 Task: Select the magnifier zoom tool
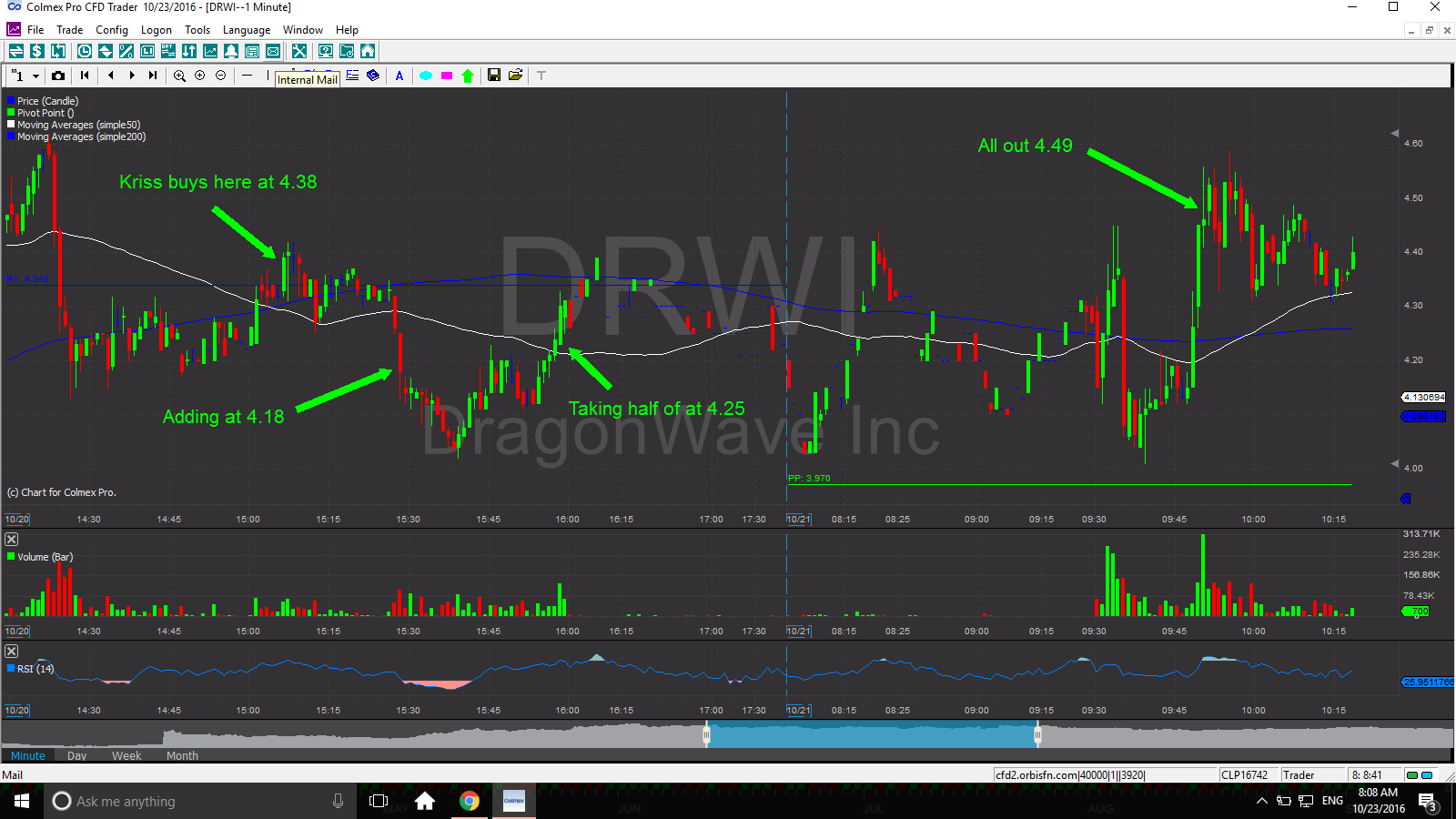179,76
